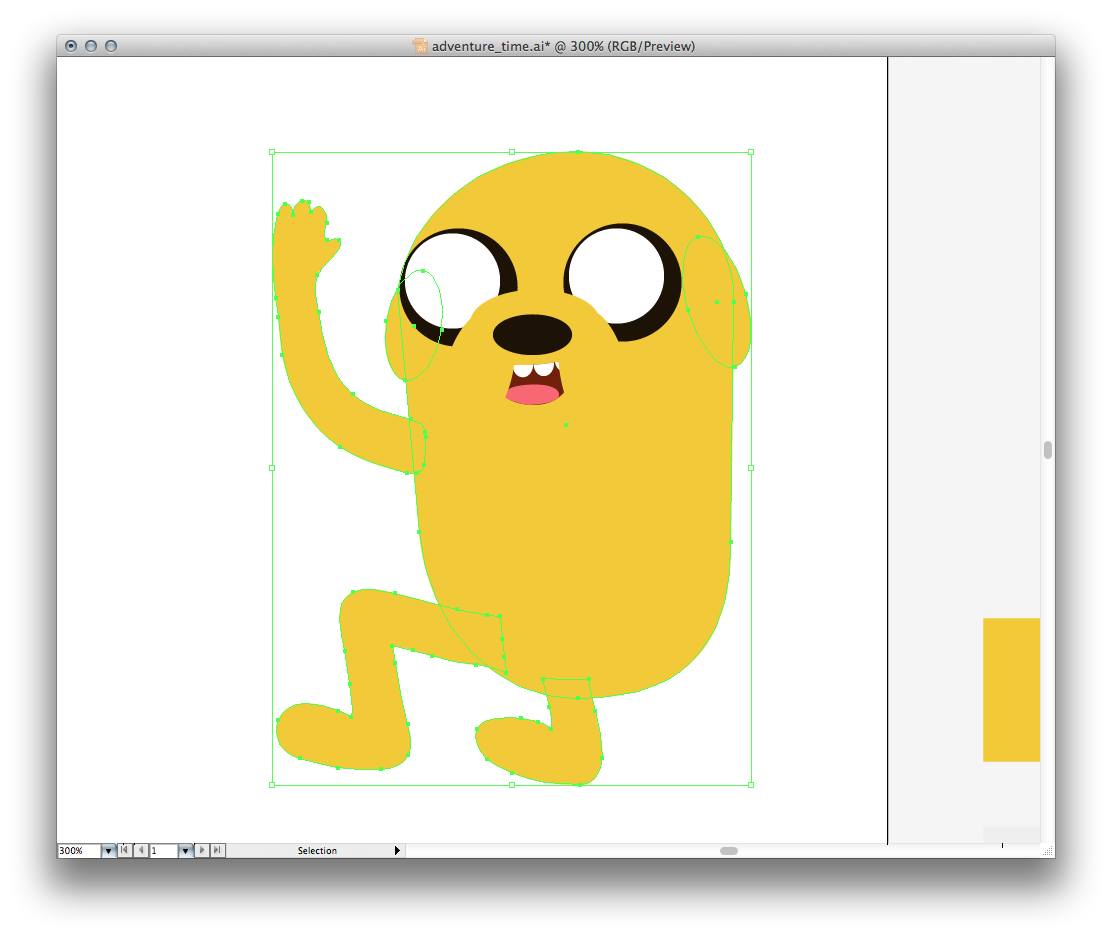The height and width of the screenshot is (937, 1112).
Task: Jump to the last artboard
Action: [218, 850]
